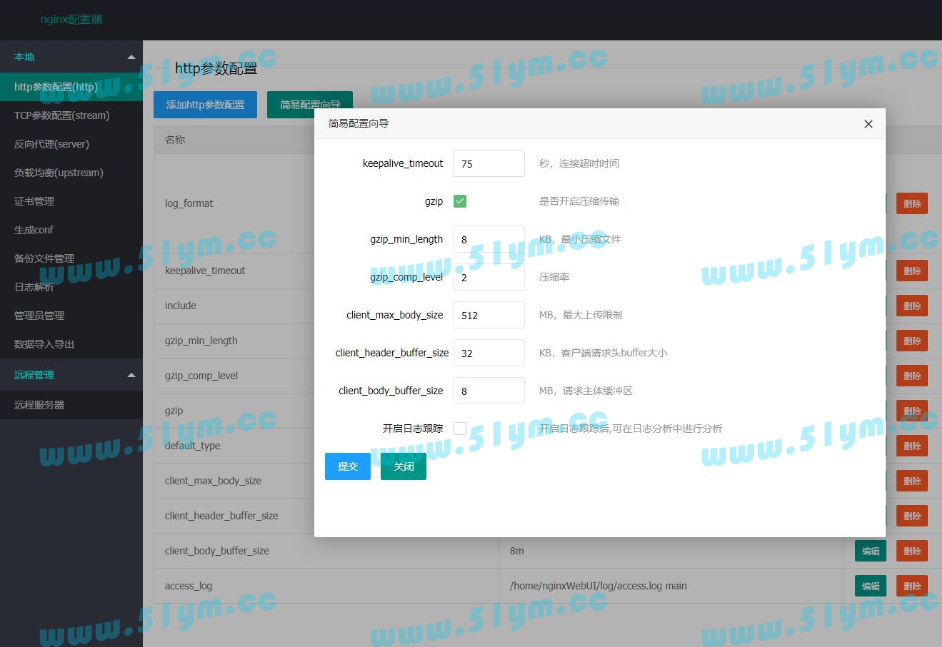
Task: Open 负载均衡(upstream) menu item
Action: tap(71, 173)
